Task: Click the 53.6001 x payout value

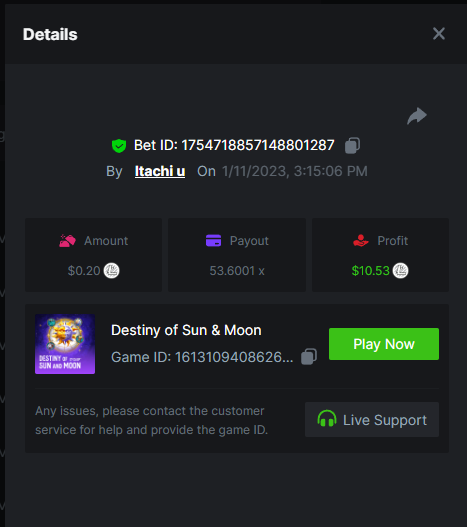Action: pos(237,271)
